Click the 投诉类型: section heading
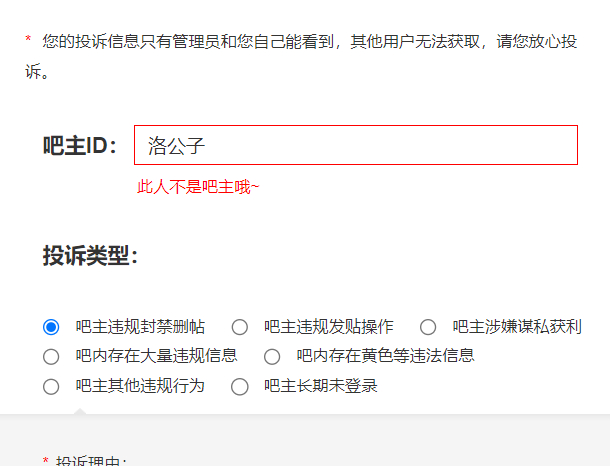This screenshot has width=612, height=466. [x=90, y=256]
